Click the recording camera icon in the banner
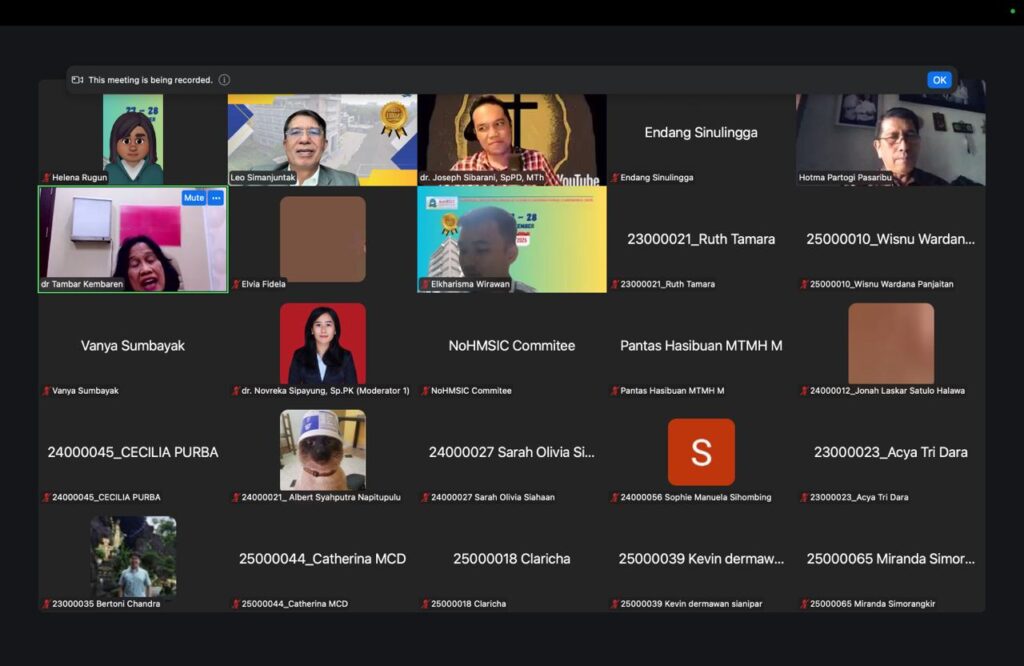Viewport: 1024px width, 666px height. click(77, 80)
